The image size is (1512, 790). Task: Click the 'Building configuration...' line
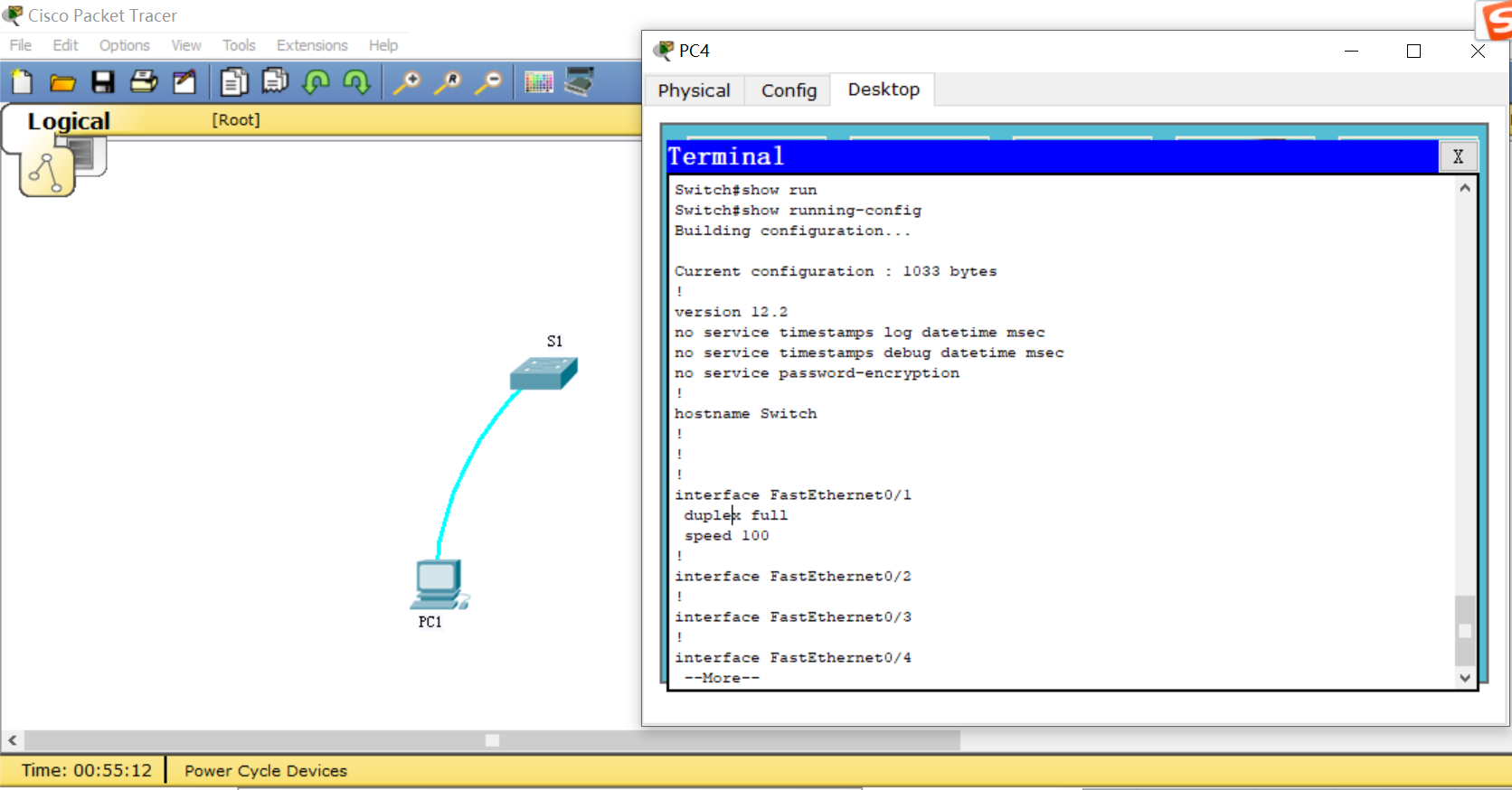click(x=792, y=230)
